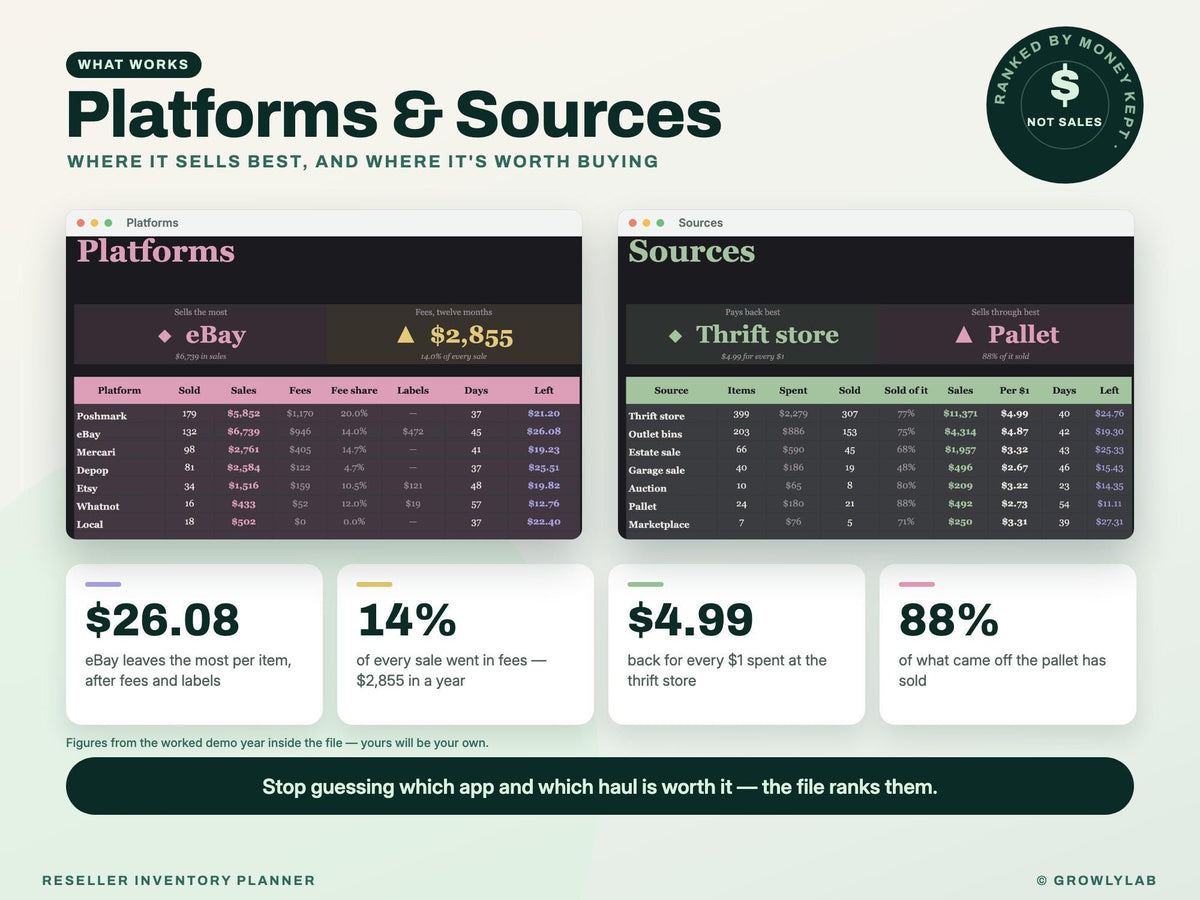Click the Spent column header
The height and width of the screenshot is (900, 1200).
coord(793,390)
